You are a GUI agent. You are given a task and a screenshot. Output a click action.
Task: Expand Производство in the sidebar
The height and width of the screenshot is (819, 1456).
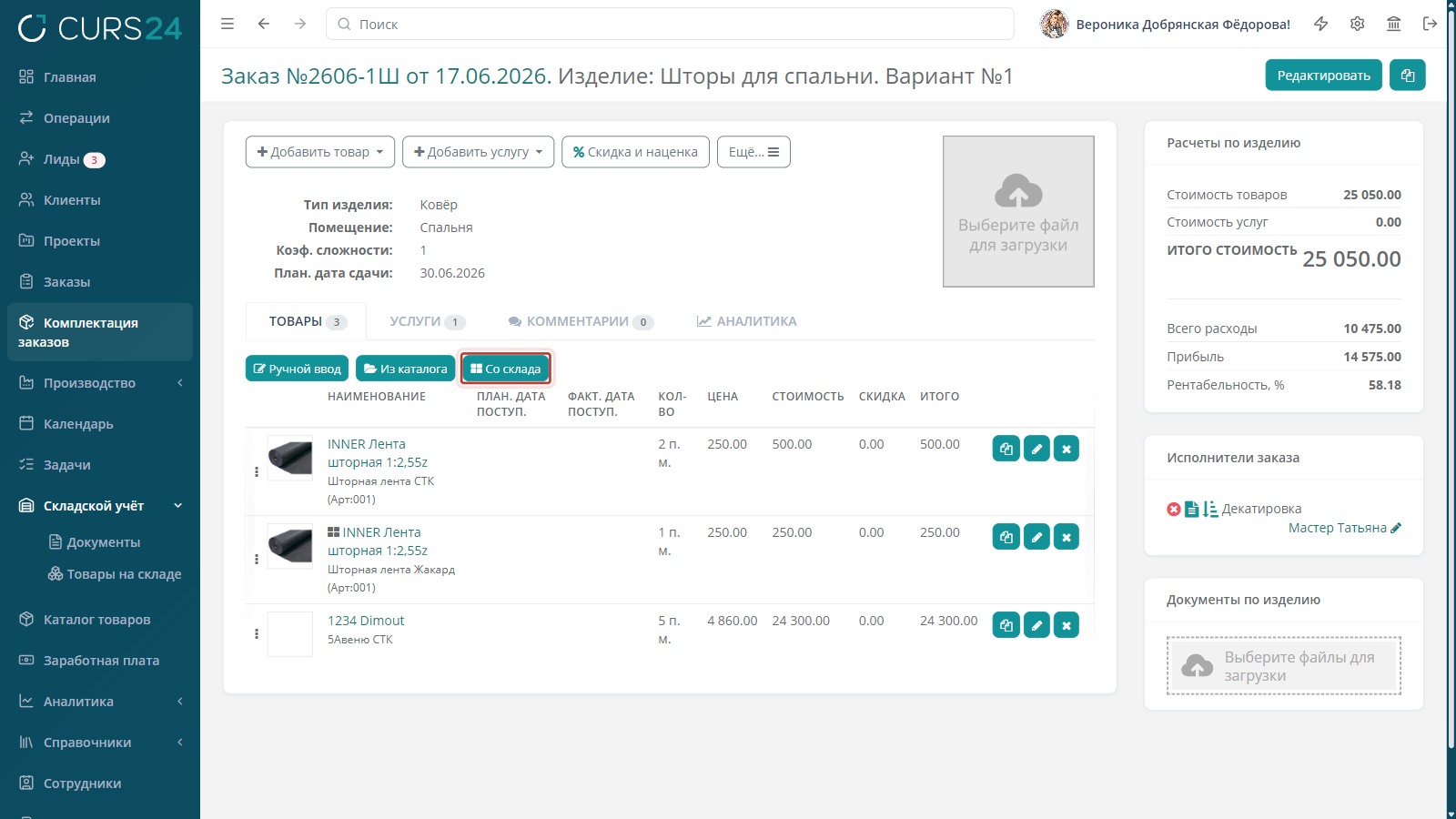coord(100,383)
